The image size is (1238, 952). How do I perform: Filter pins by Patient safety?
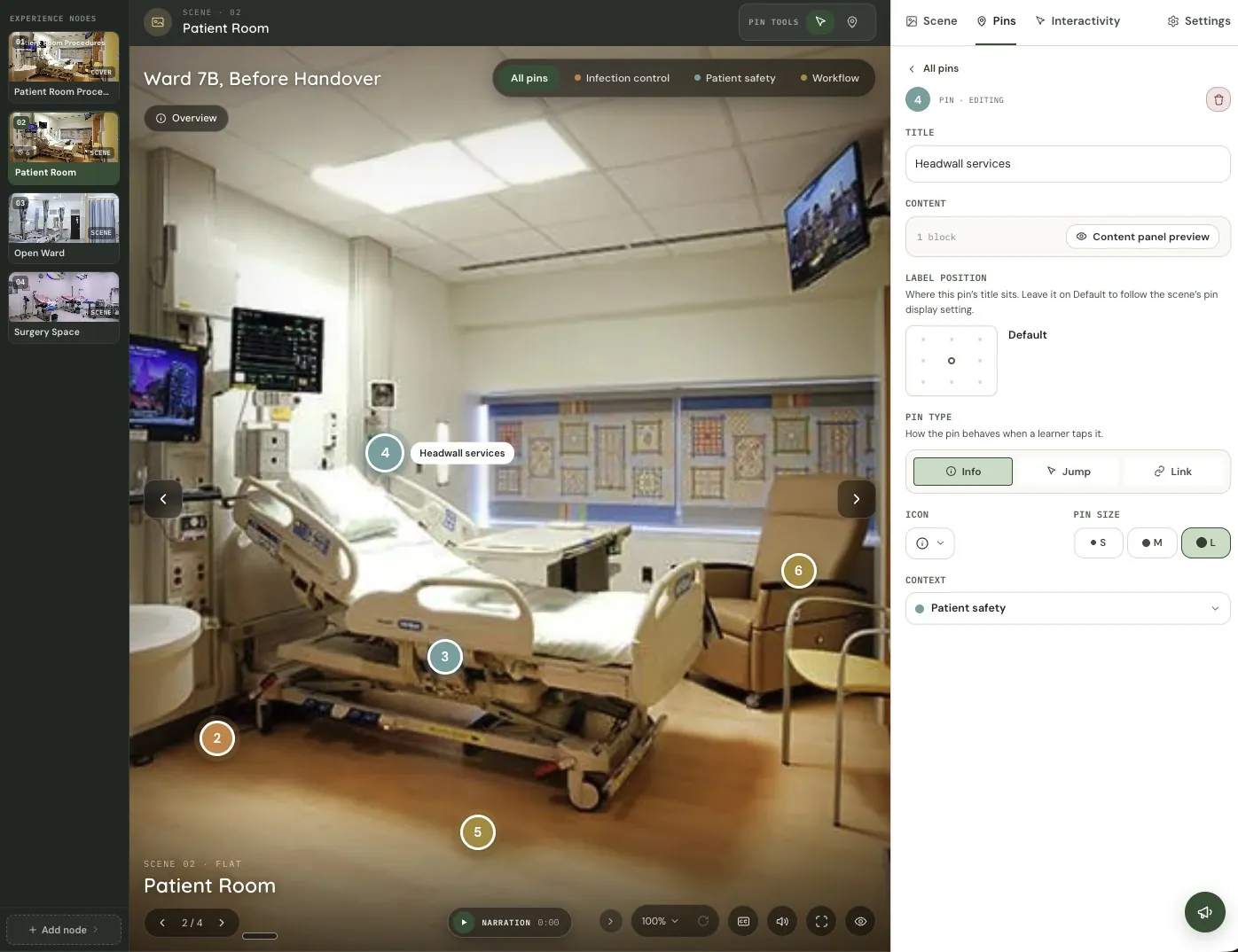(734, 78)
